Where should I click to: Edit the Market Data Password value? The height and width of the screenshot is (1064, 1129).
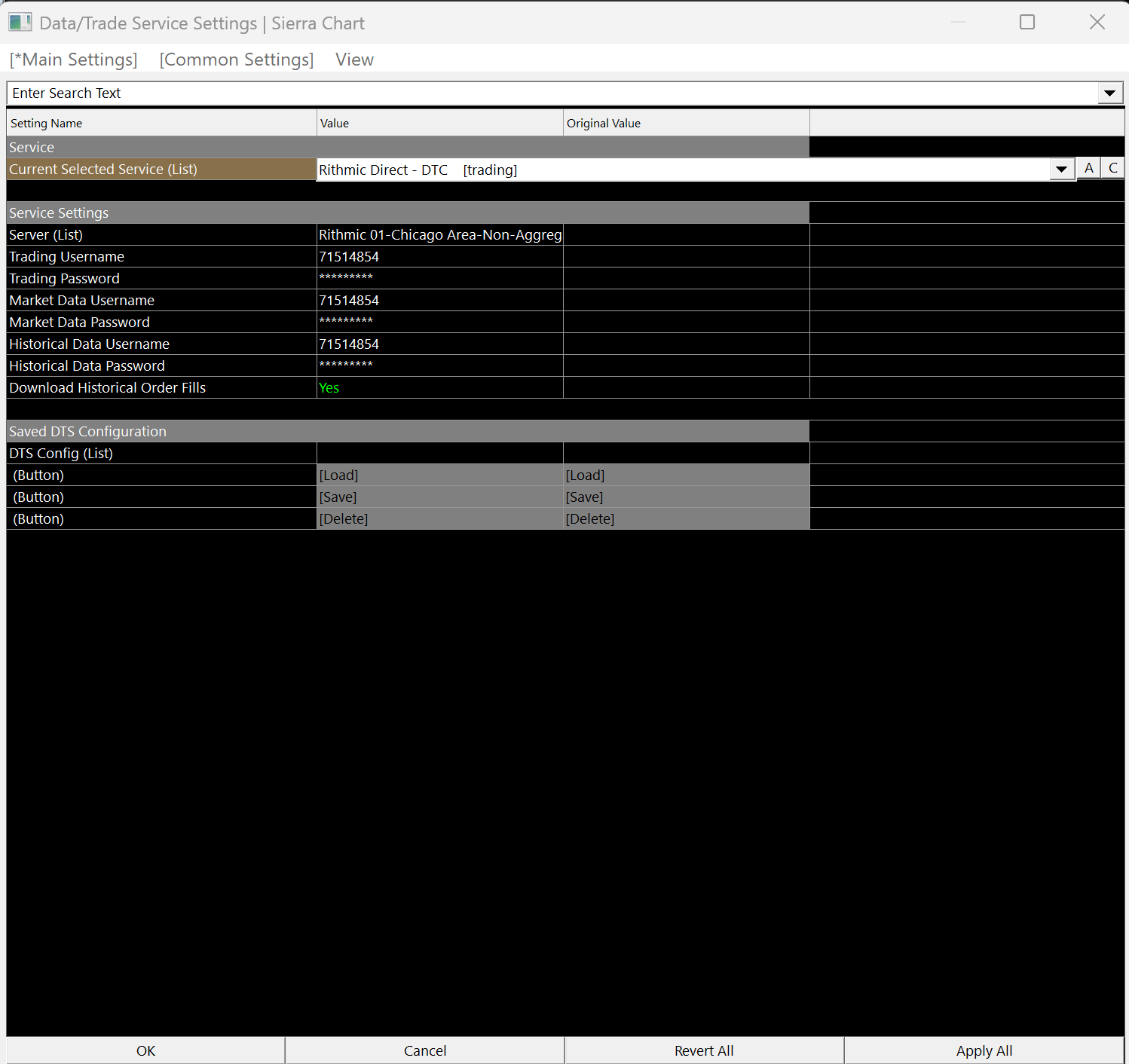point(440,323)
